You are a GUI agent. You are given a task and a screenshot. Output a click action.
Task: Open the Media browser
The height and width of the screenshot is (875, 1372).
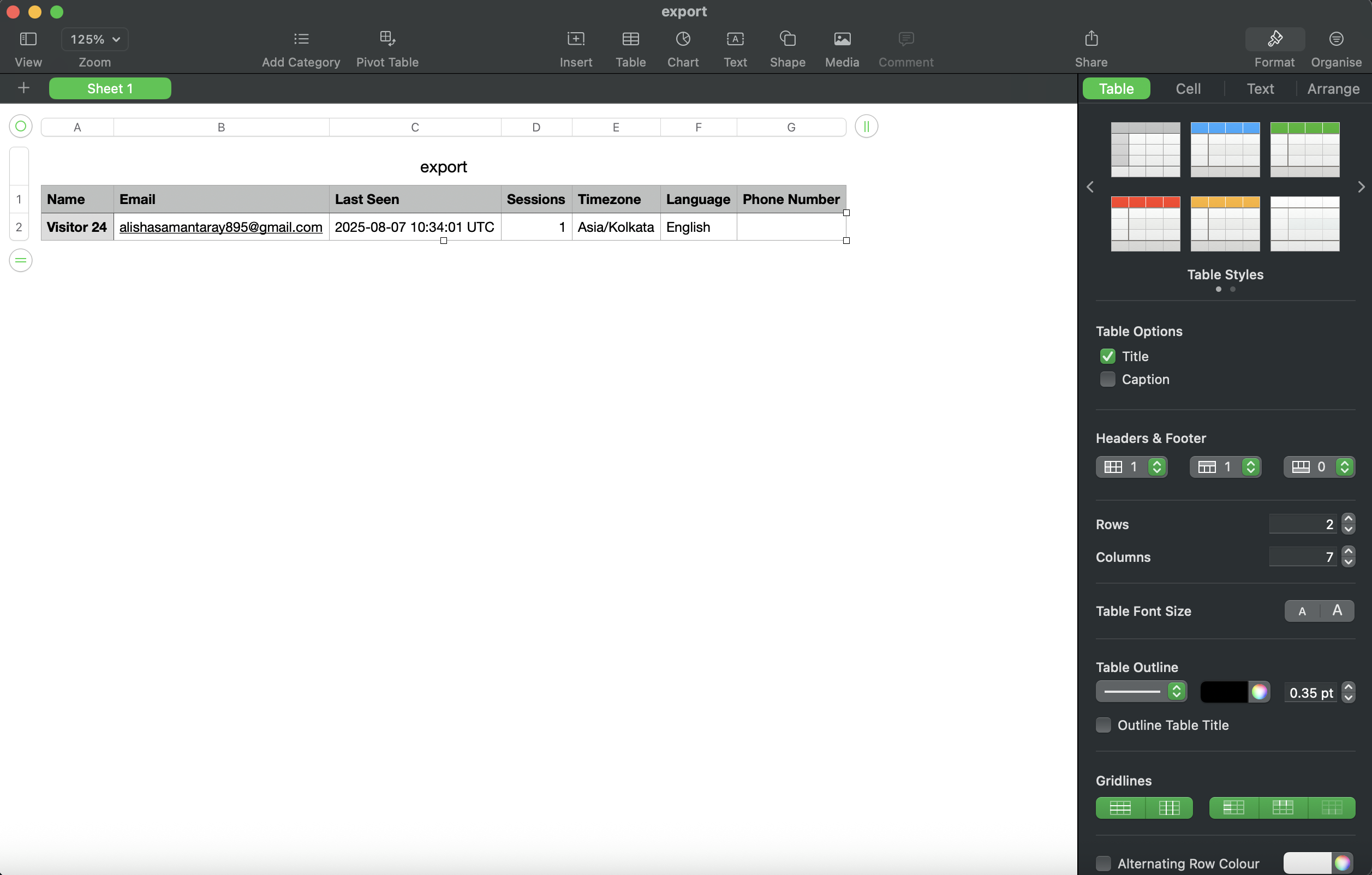[x=842, y=48]
